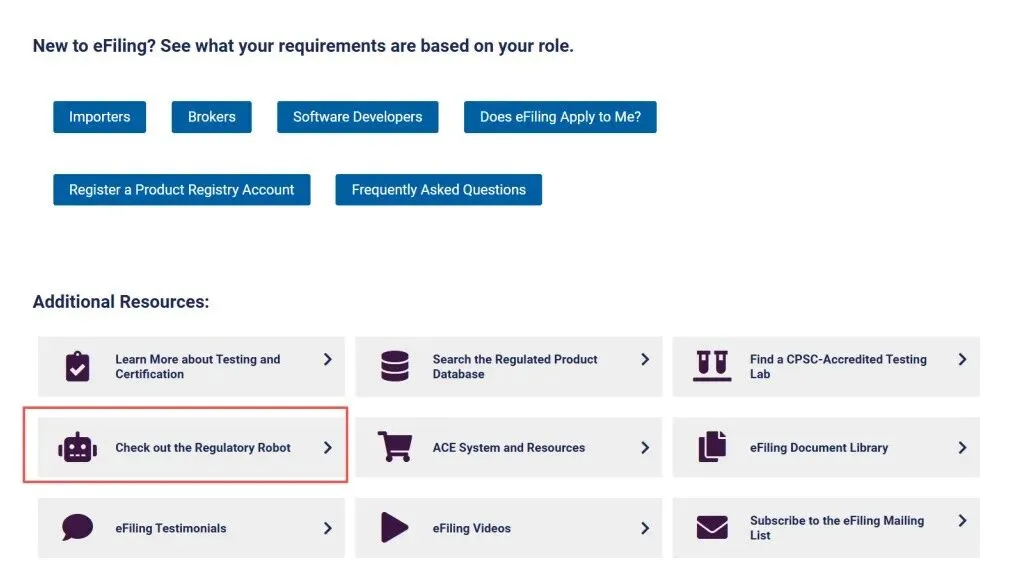Click the test tubes testing lab icon
The width and height of the screenshot is (1015, 583).
click(712, 366)
